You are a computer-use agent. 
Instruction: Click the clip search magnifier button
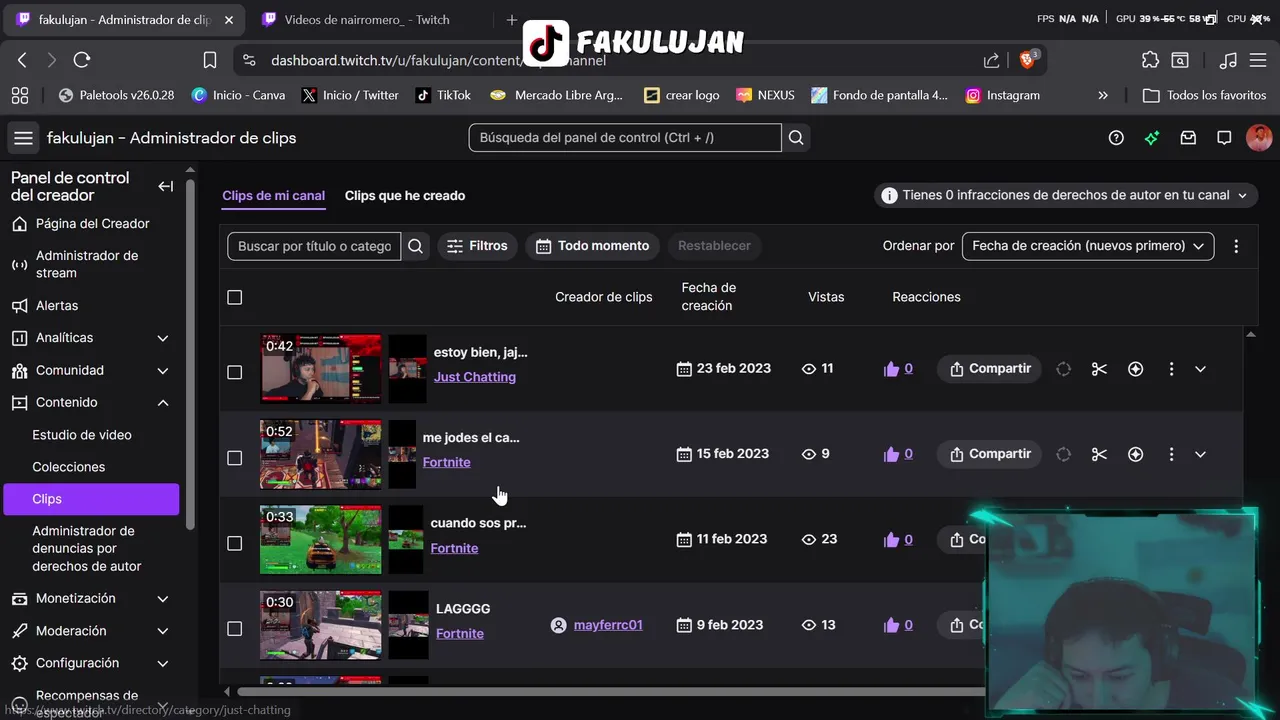click(x=416, y=246)
